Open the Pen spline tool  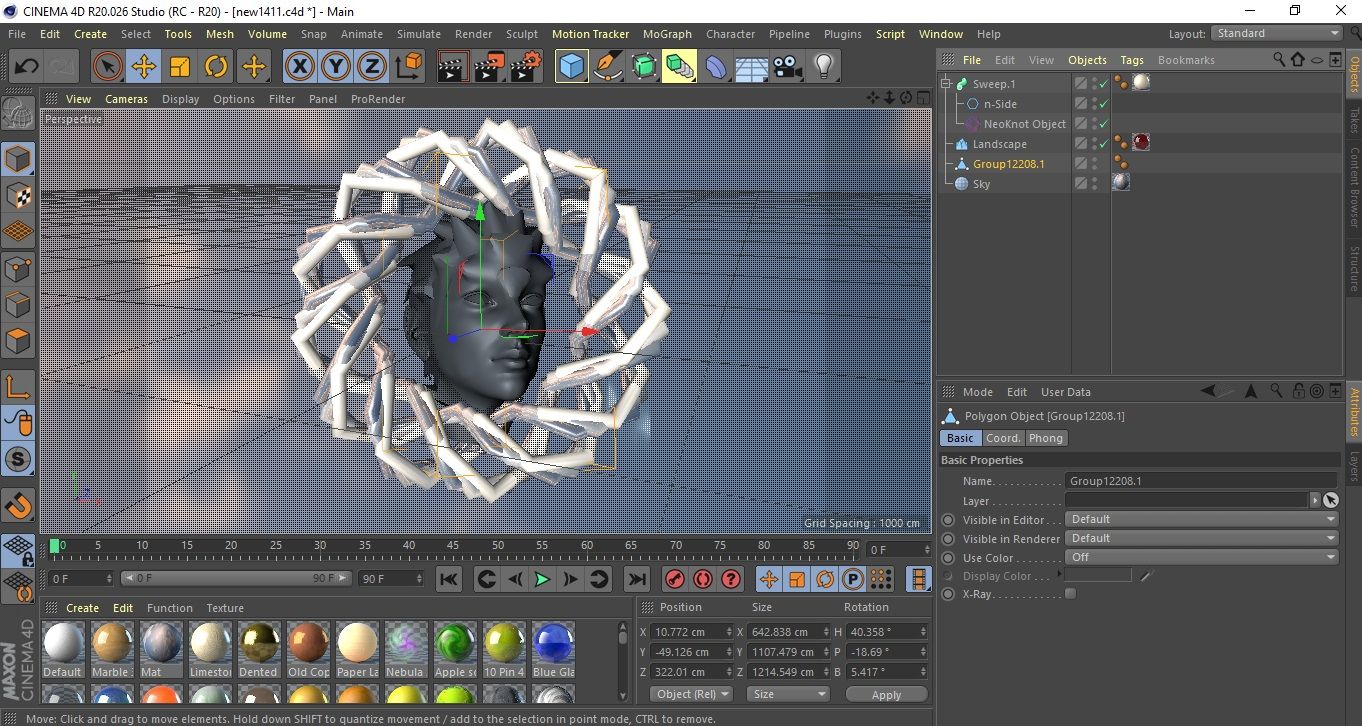(608, 67)
